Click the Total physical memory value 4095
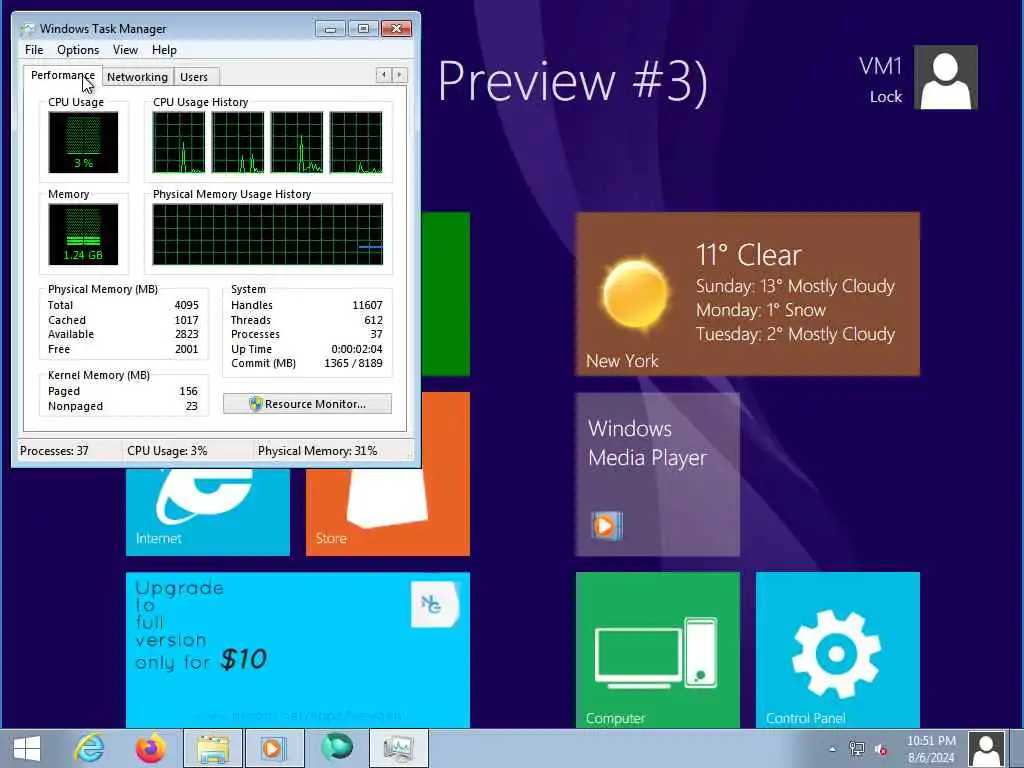This screenshot has height=768, width=1024. 186,305
